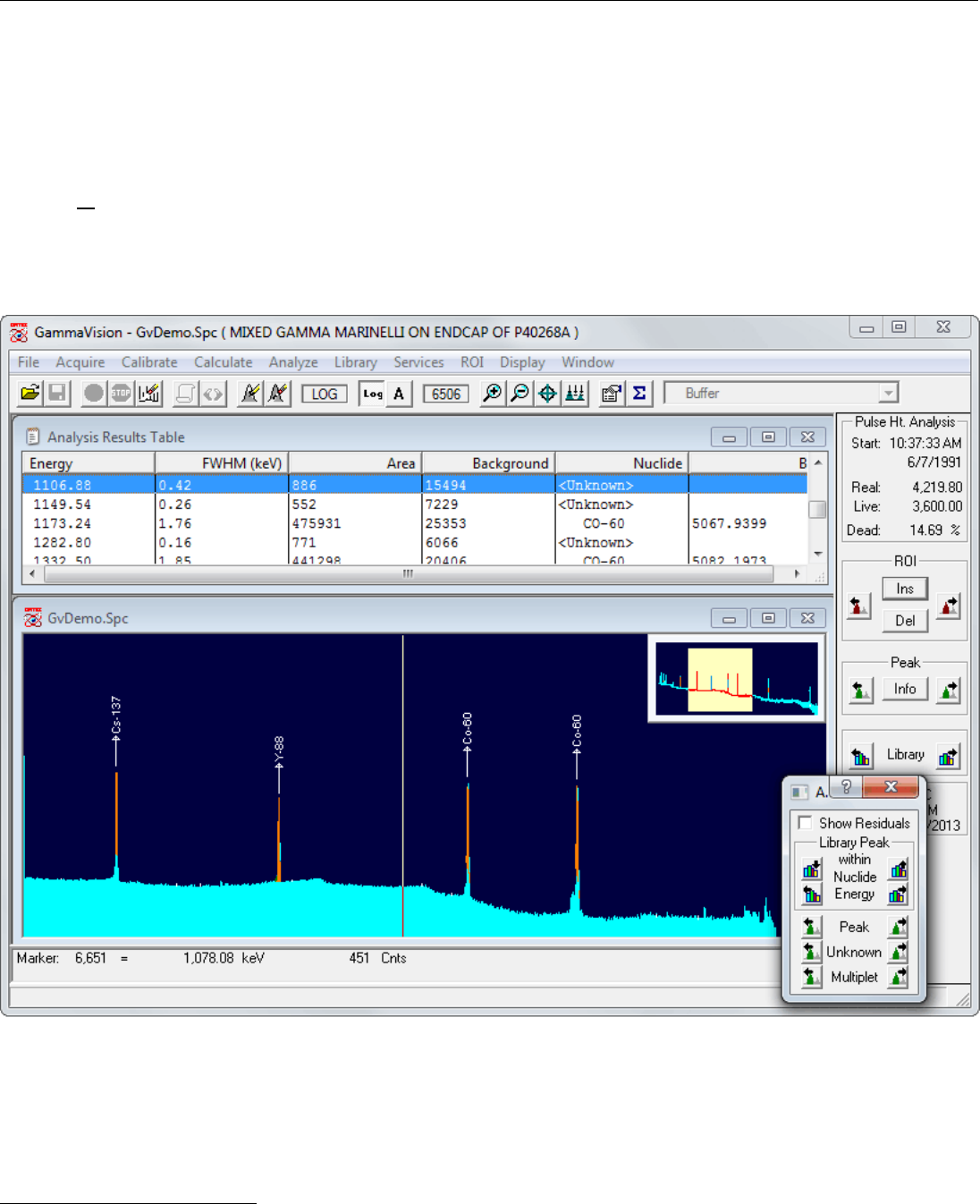Image resolution: width=980 pixels, height=1204 pixels.
Task: Click the center crosshair toolbar icon
Action: point(547,394)
